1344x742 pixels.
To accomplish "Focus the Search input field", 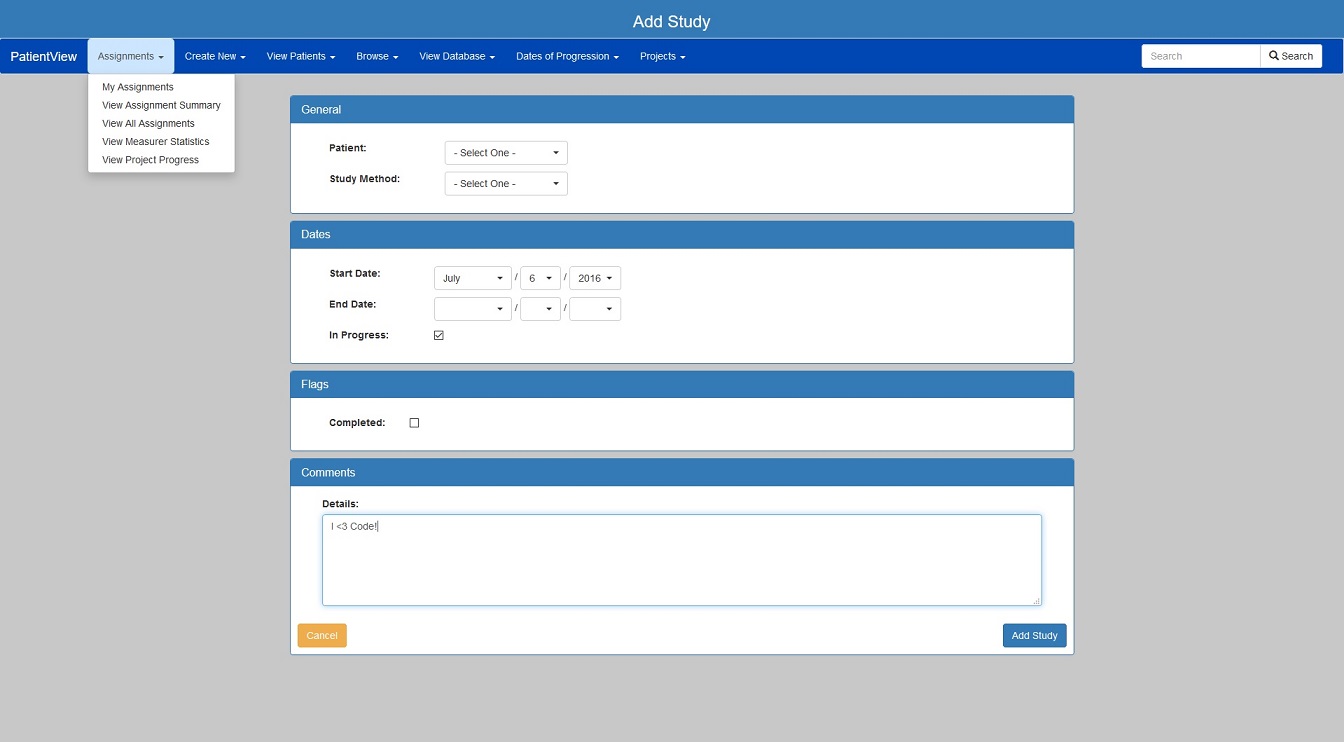I will [x=1201, y=56].
